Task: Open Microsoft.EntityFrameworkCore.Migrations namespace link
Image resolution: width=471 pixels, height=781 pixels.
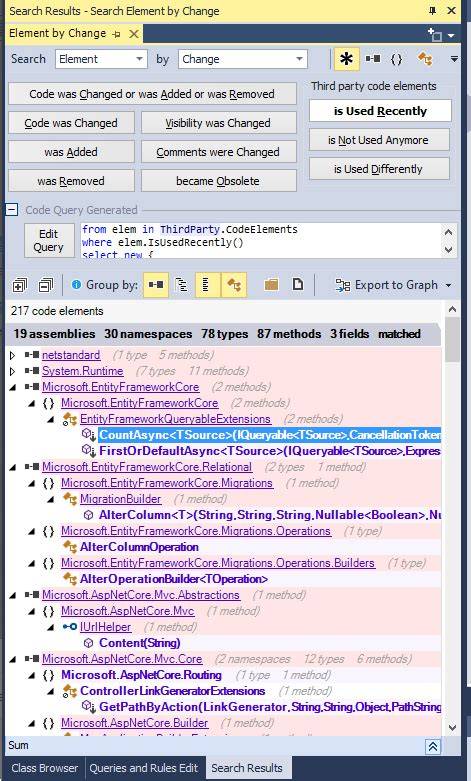Action: pyautogui.click(x=167, y=483)
